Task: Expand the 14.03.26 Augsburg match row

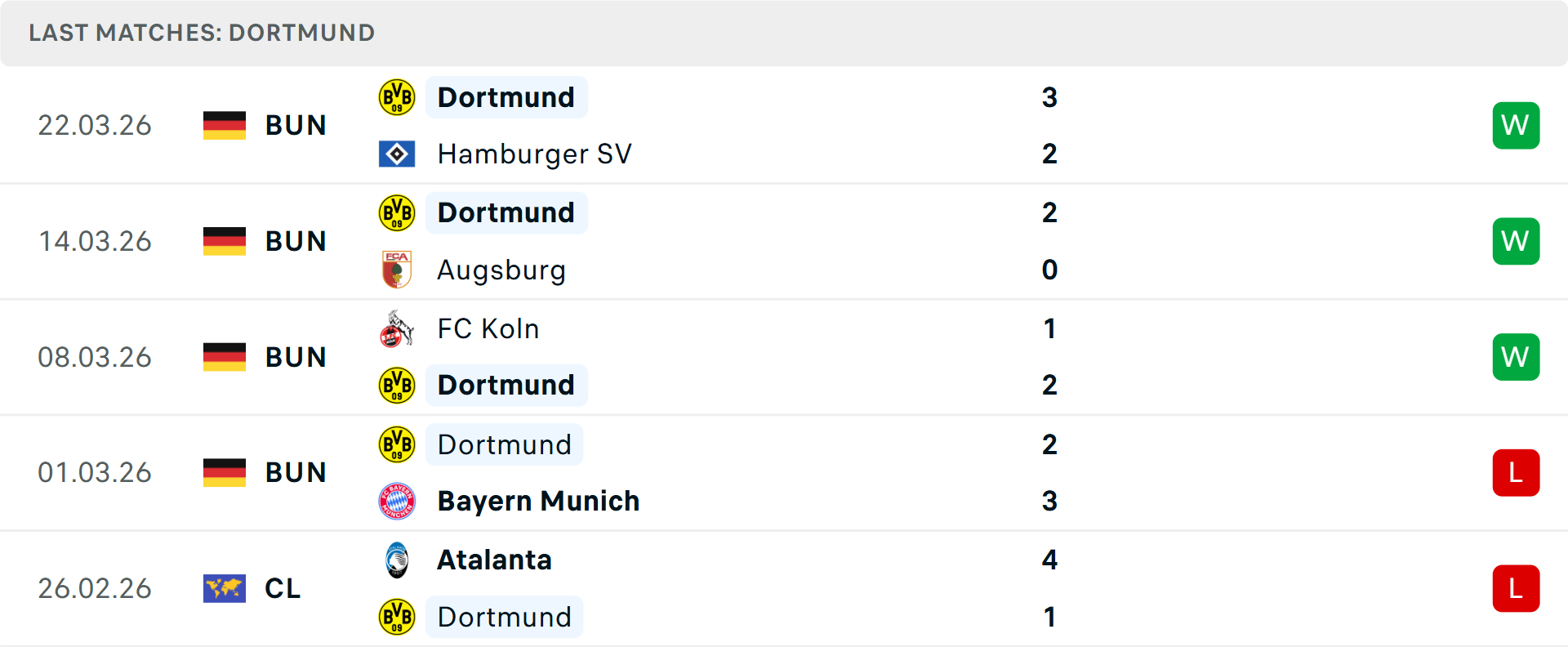Action: [784, 241]
